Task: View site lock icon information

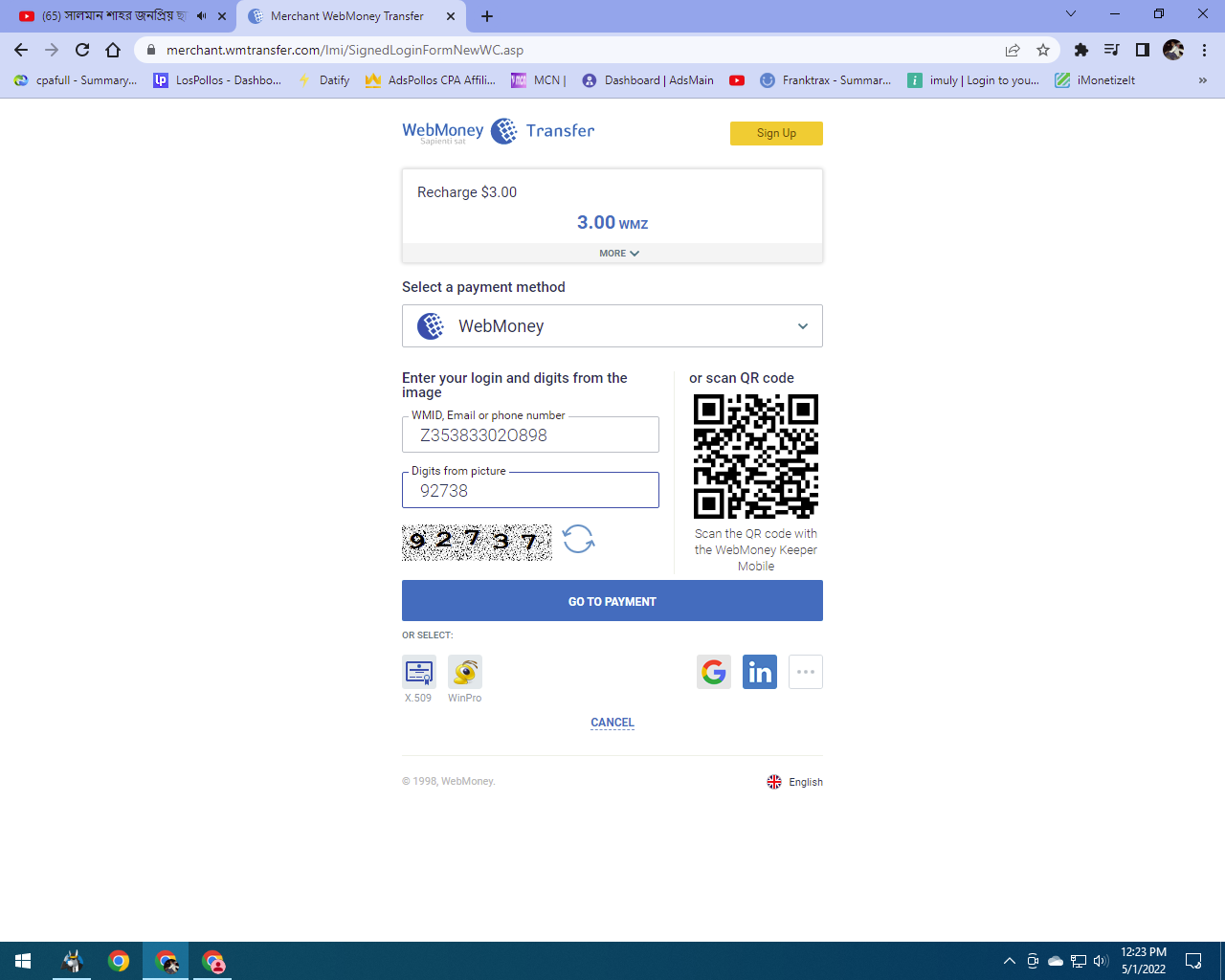Action: (x=150, y=50)
